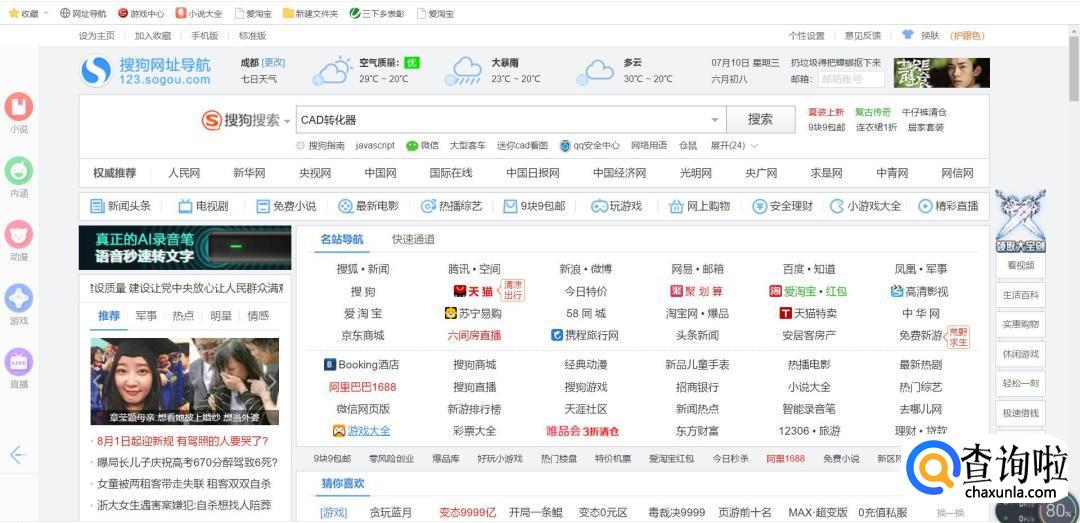Open the 阿里巴巴1688 link
The width and height of the screenshot is (1080, 523).
(362, 387)
